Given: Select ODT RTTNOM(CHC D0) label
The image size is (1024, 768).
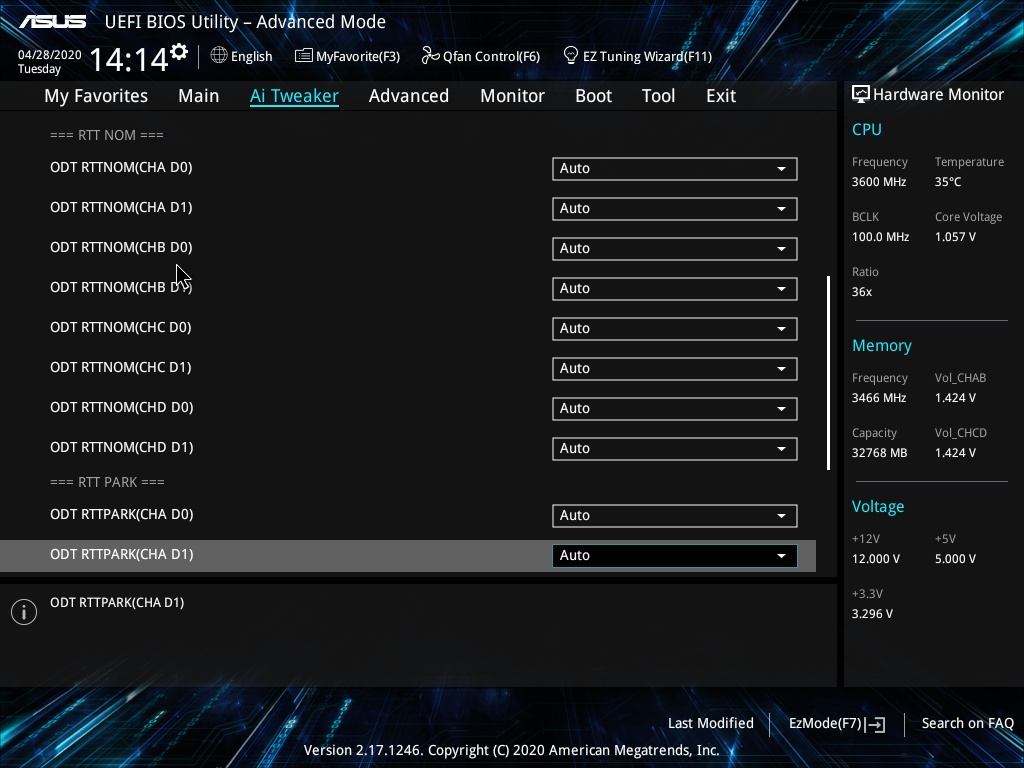Looking at the screenshot, I should coord(121,328).
